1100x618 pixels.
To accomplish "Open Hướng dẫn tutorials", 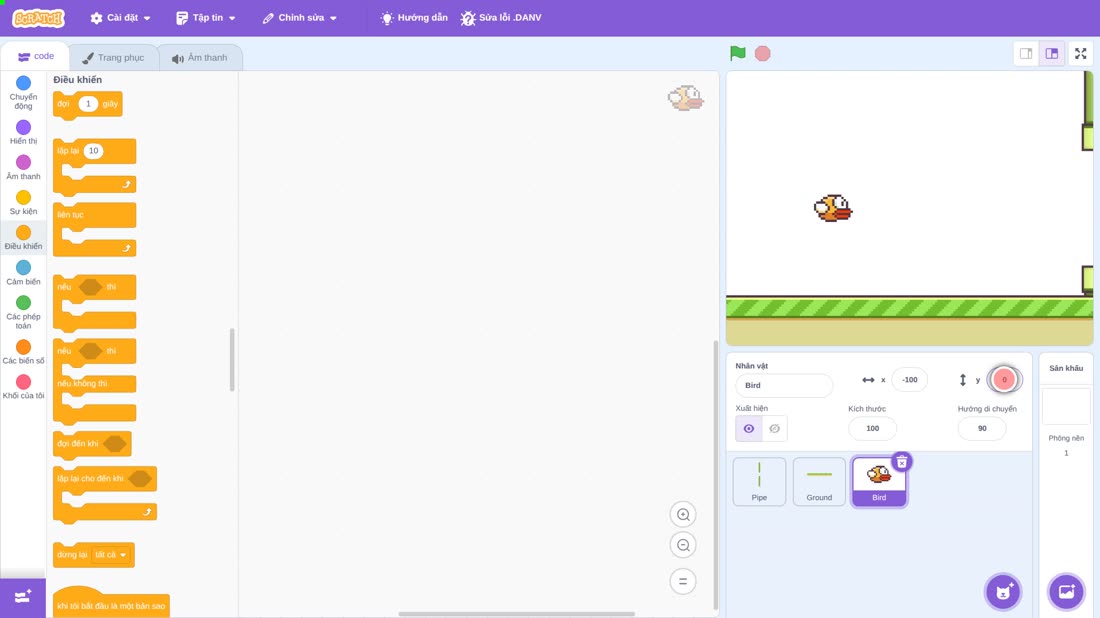I will [x=414, y=18].
